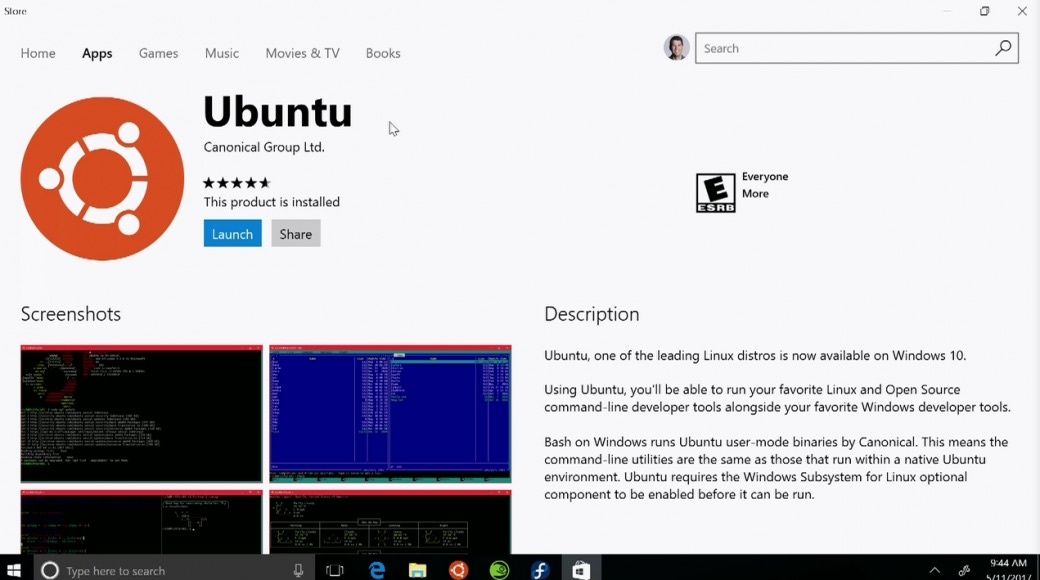
Task: Open the ESRB Everyone rating badge
Action: (715, 192)
